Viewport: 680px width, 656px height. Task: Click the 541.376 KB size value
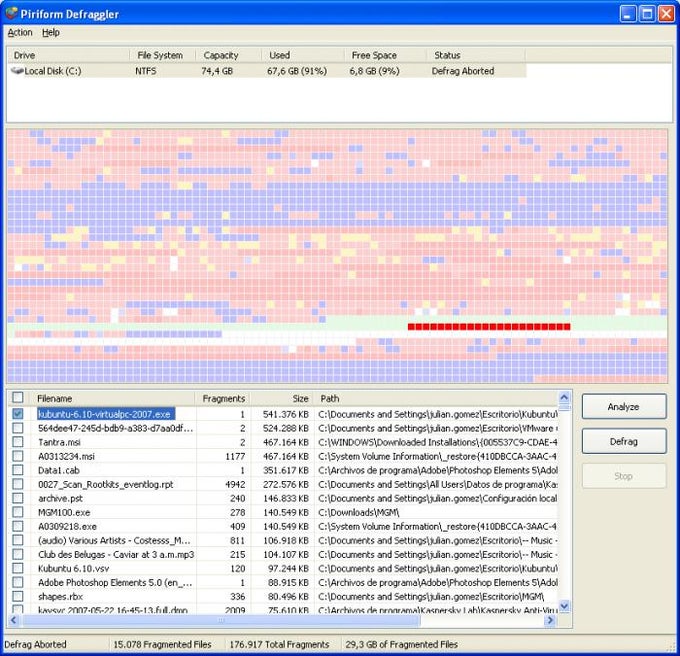[x=285, y=414]
